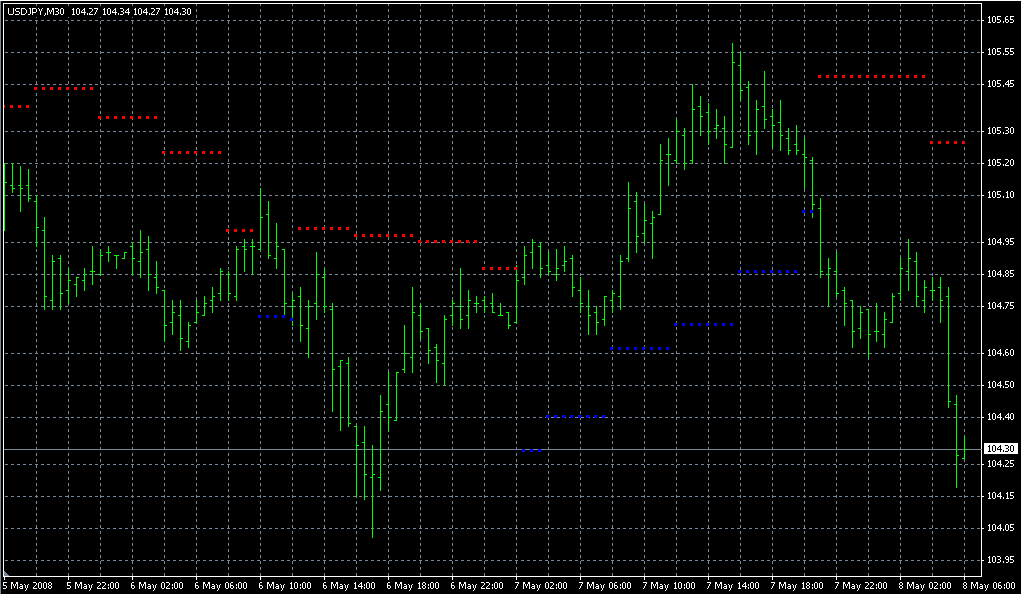Click the USDJPY,M30 chart title text
This screenshot has height=595, width=1023.
(x=36, y=12)
